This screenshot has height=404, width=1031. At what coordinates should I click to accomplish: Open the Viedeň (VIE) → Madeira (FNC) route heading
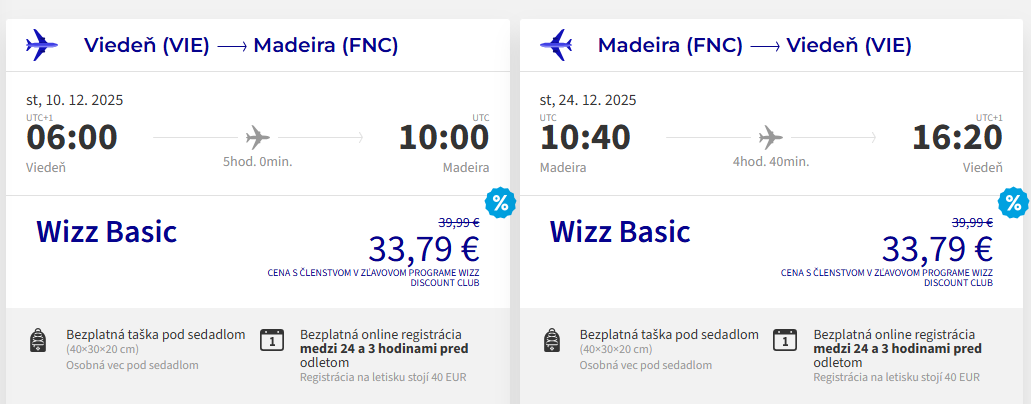coord(241,45)
